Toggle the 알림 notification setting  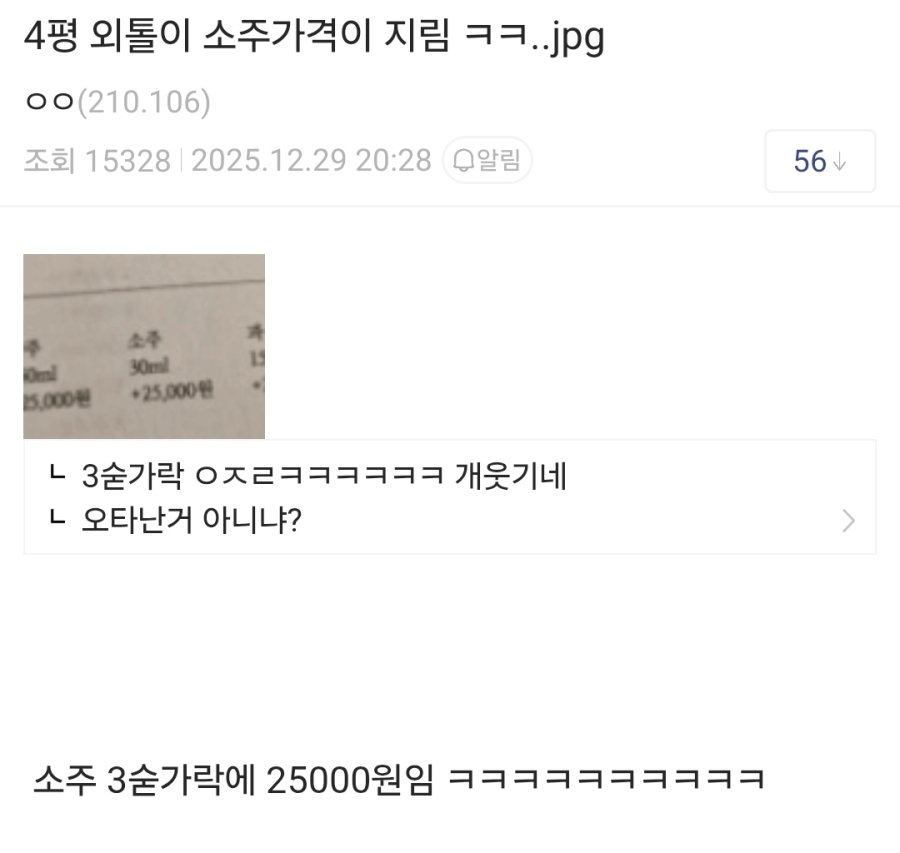click(487, 160)
